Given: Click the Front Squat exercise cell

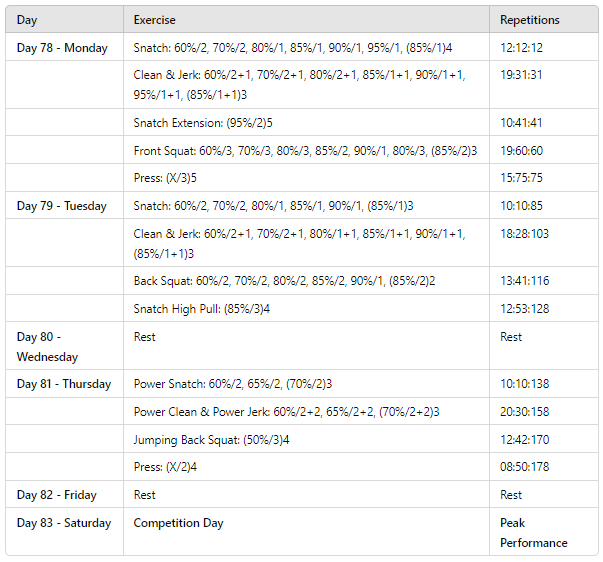Looking at the screenshot, I should click(x=305, y=151).
